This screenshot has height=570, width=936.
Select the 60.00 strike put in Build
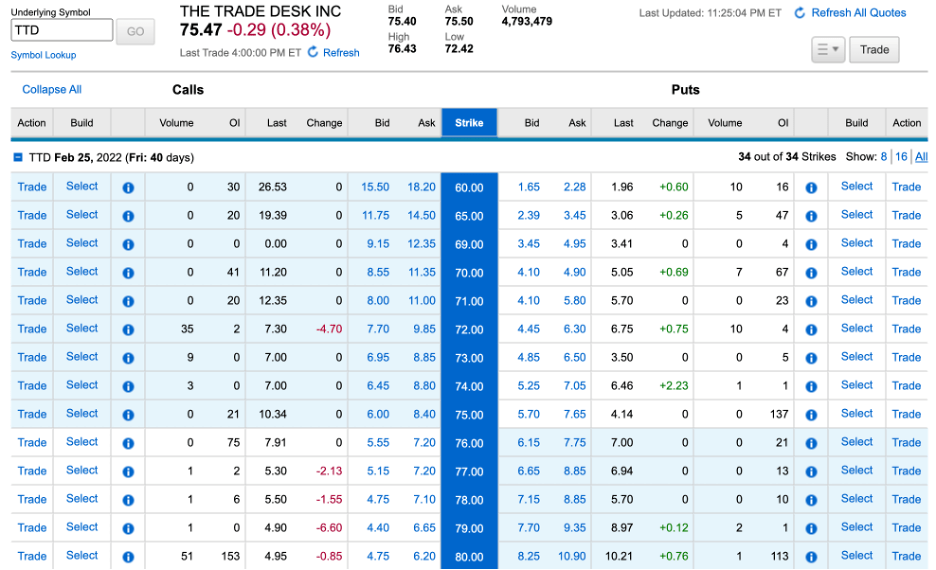point(857,186)
